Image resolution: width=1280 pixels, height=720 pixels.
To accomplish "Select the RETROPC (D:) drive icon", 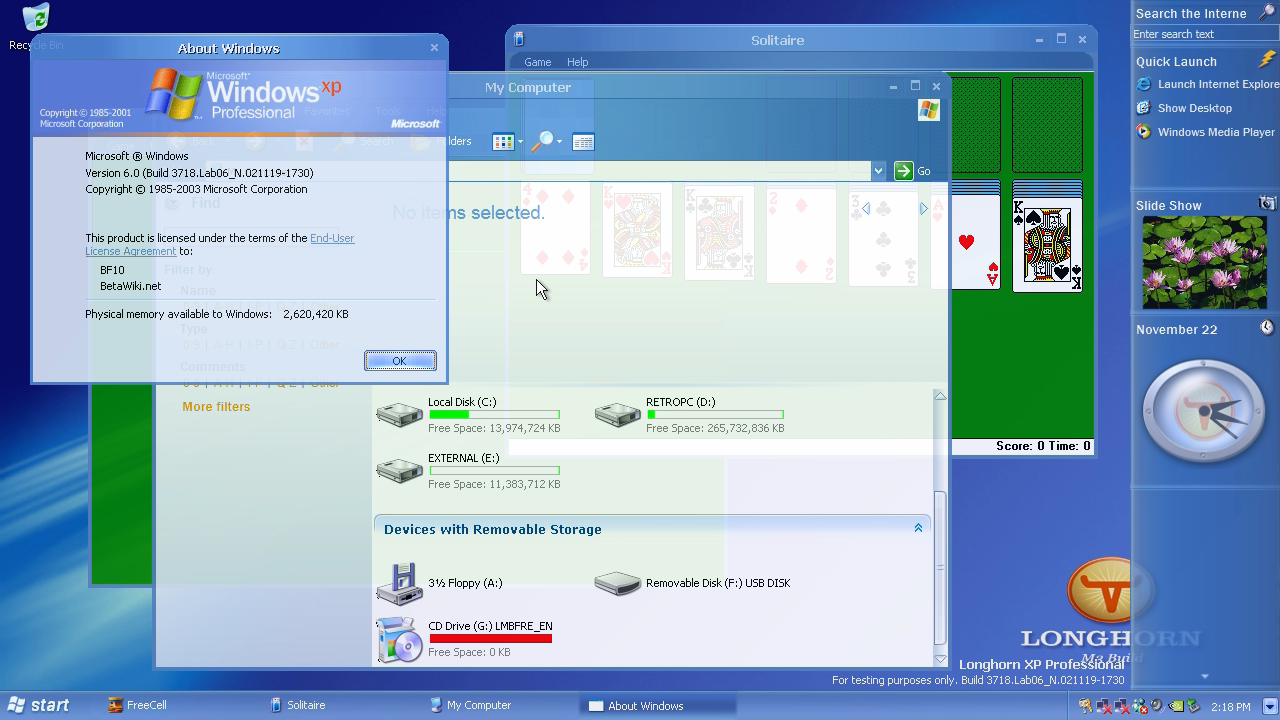I will click(x=617, y=414).
